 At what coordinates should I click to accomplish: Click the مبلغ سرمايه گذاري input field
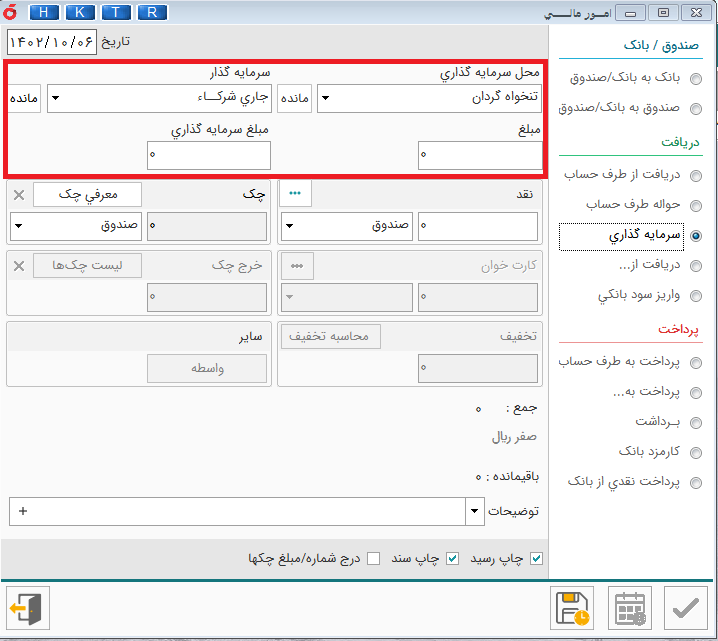[209, 155]
